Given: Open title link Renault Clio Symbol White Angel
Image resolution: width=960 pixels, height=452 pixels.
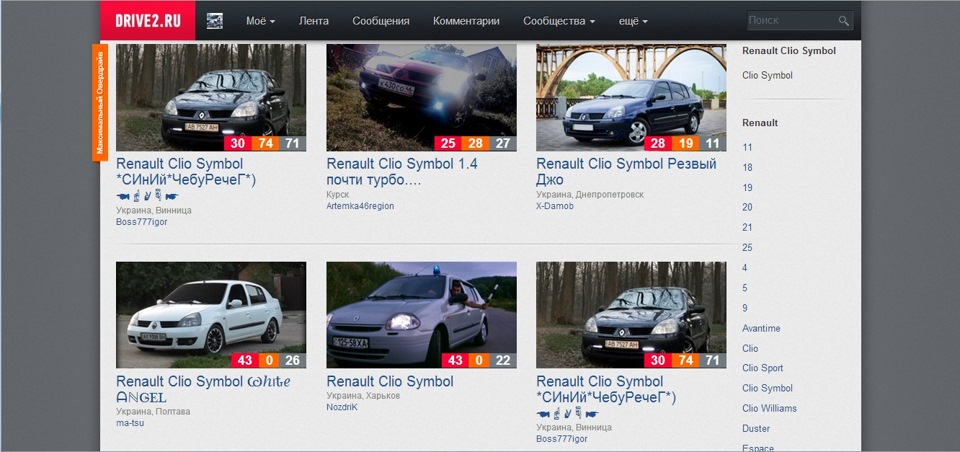Looking at the screenshot, I should pyautogui.click(x=203, y=389).
